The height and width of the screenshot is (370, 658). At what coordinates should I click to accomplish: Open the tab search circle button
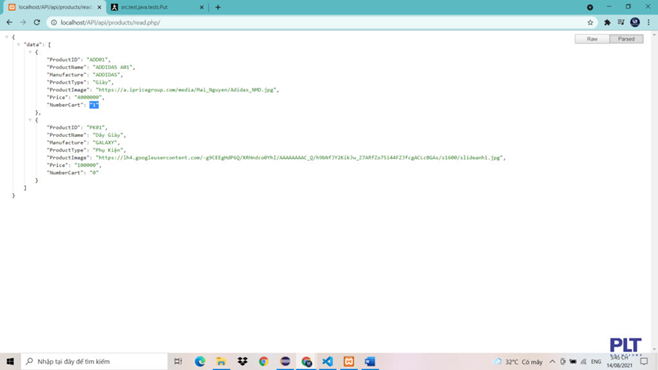pos(590,7)
